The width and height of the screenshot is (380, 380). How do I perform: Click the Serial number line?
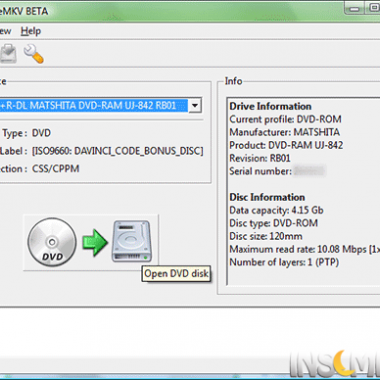277,171
